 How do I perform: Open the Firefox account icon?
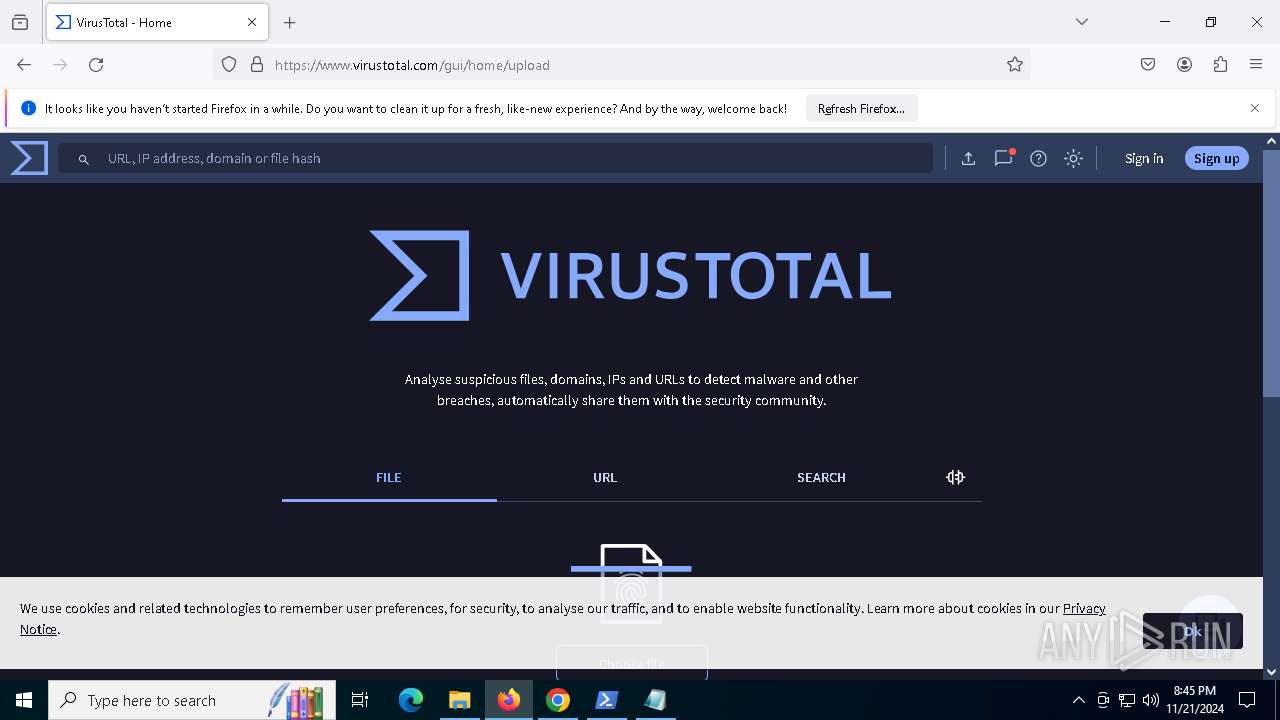click(1184, 65)
